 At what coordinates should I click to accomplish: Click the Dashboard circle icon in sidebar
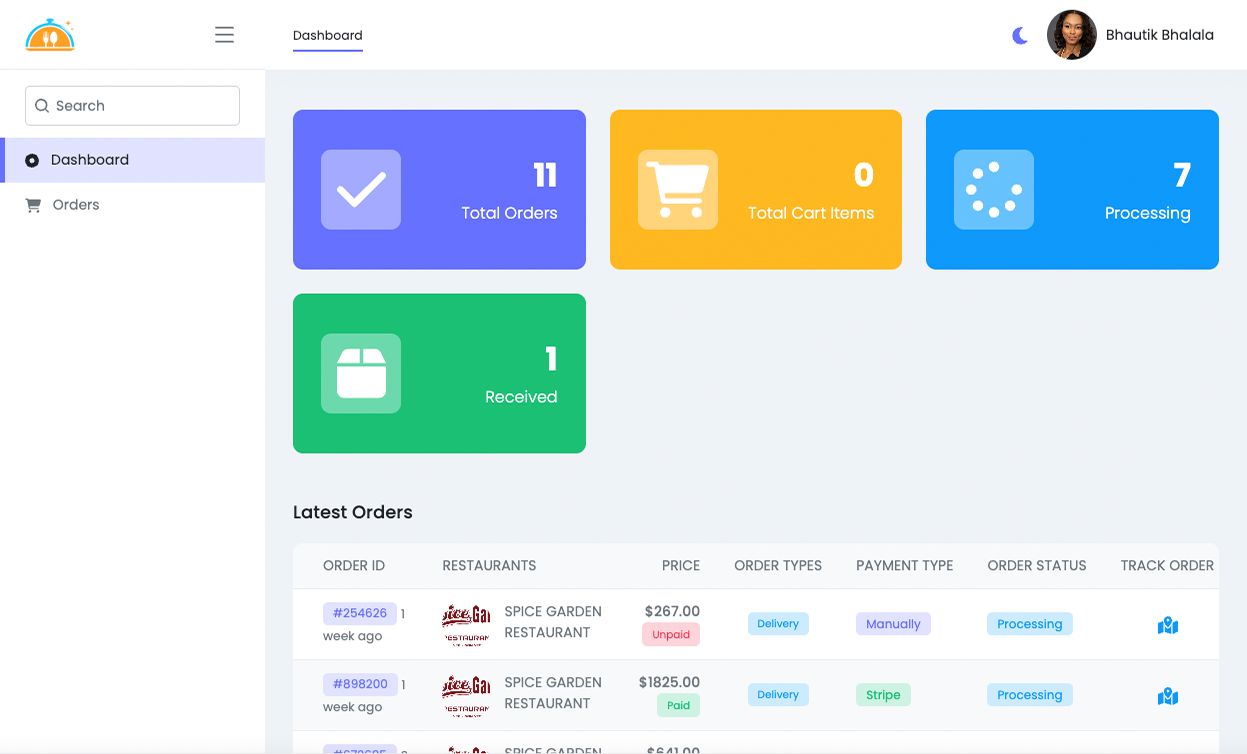pyautogui.click(x=32, y=160)
